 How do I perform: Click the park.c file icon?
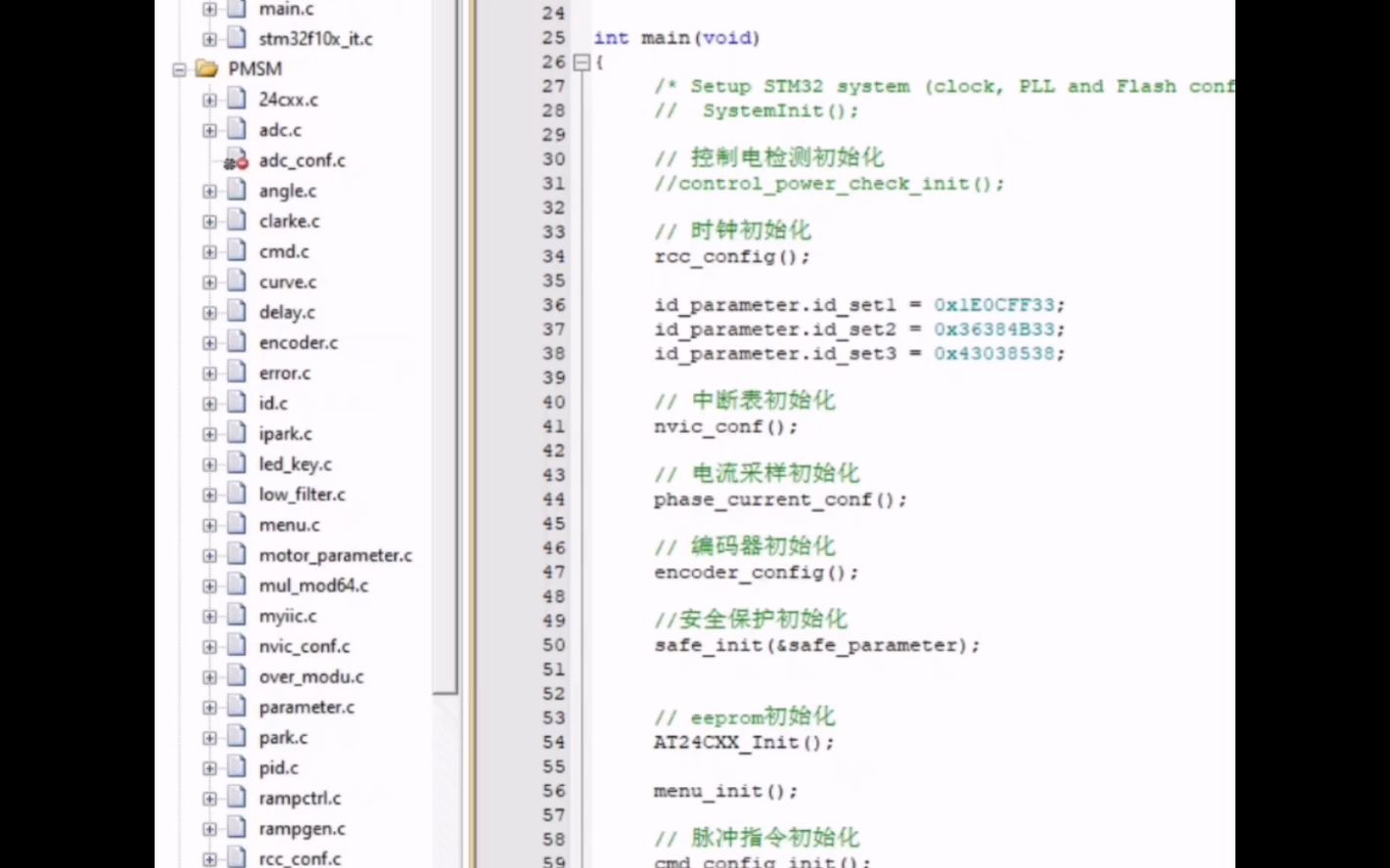point(237,736)
